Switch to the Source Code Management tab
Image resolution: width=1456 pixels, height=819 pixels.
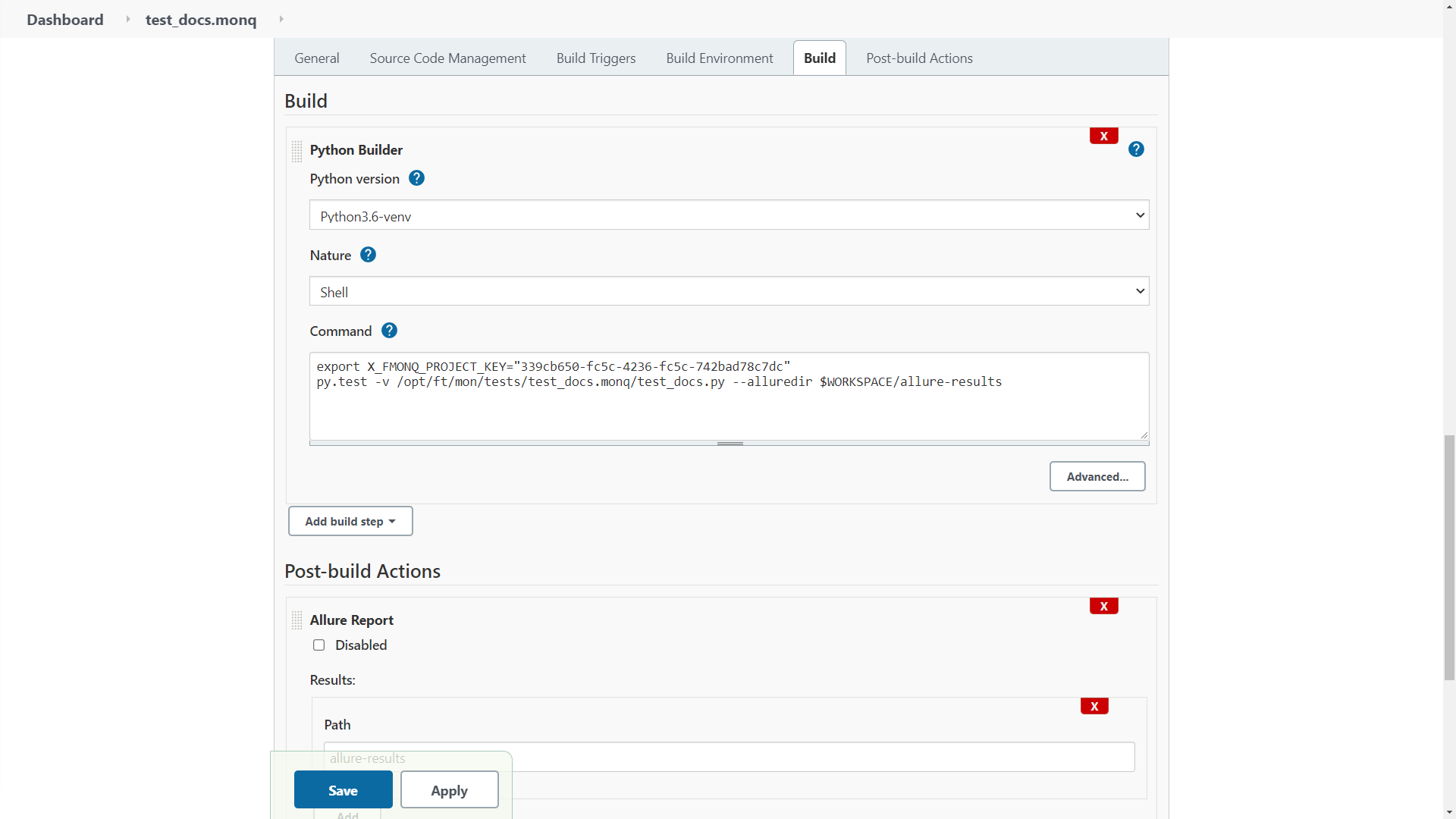447,58
